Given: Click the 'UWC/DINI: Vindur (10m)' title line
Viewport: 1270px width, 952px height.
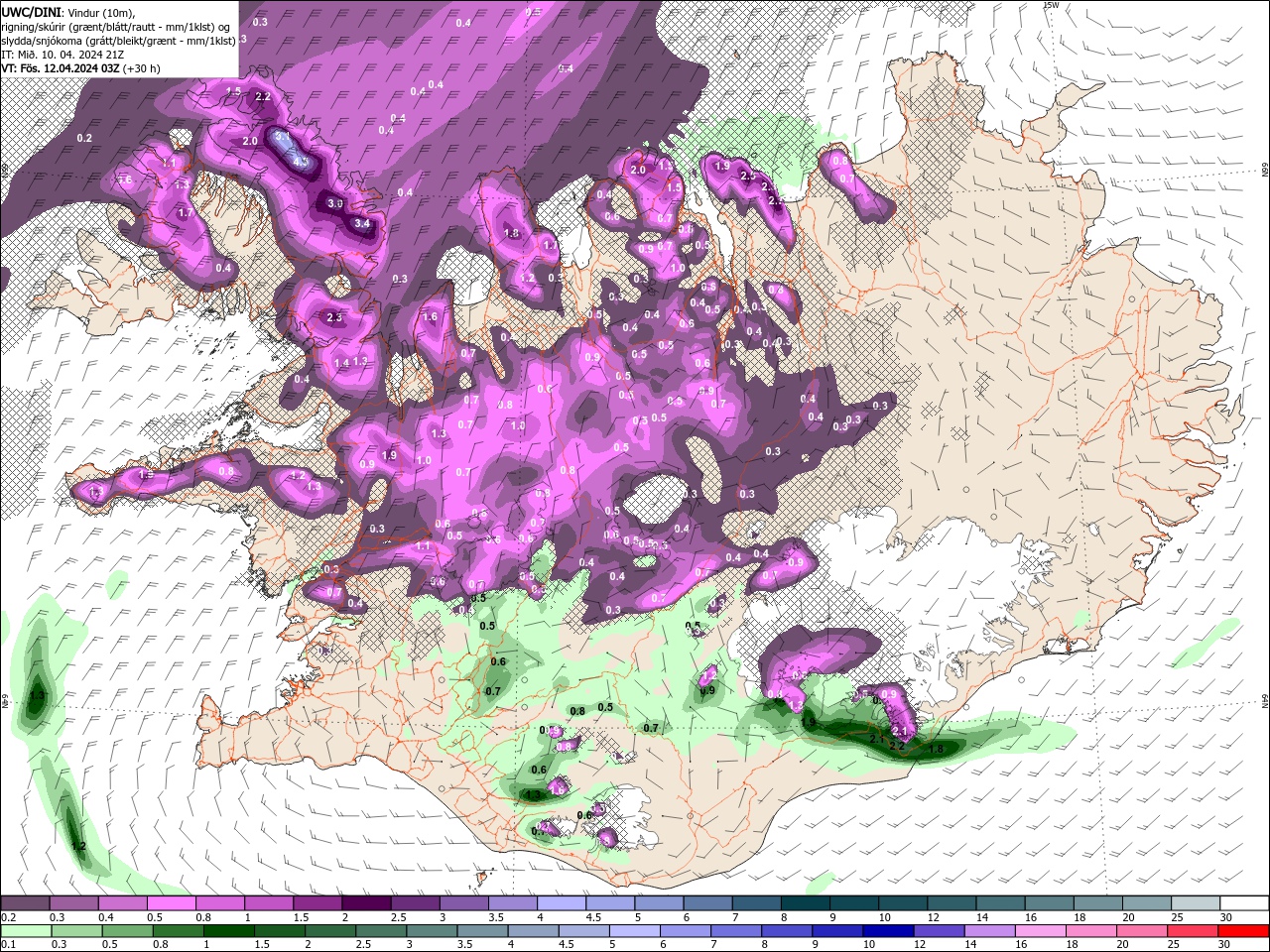Looking at the screenshot, I should (67, 11).
